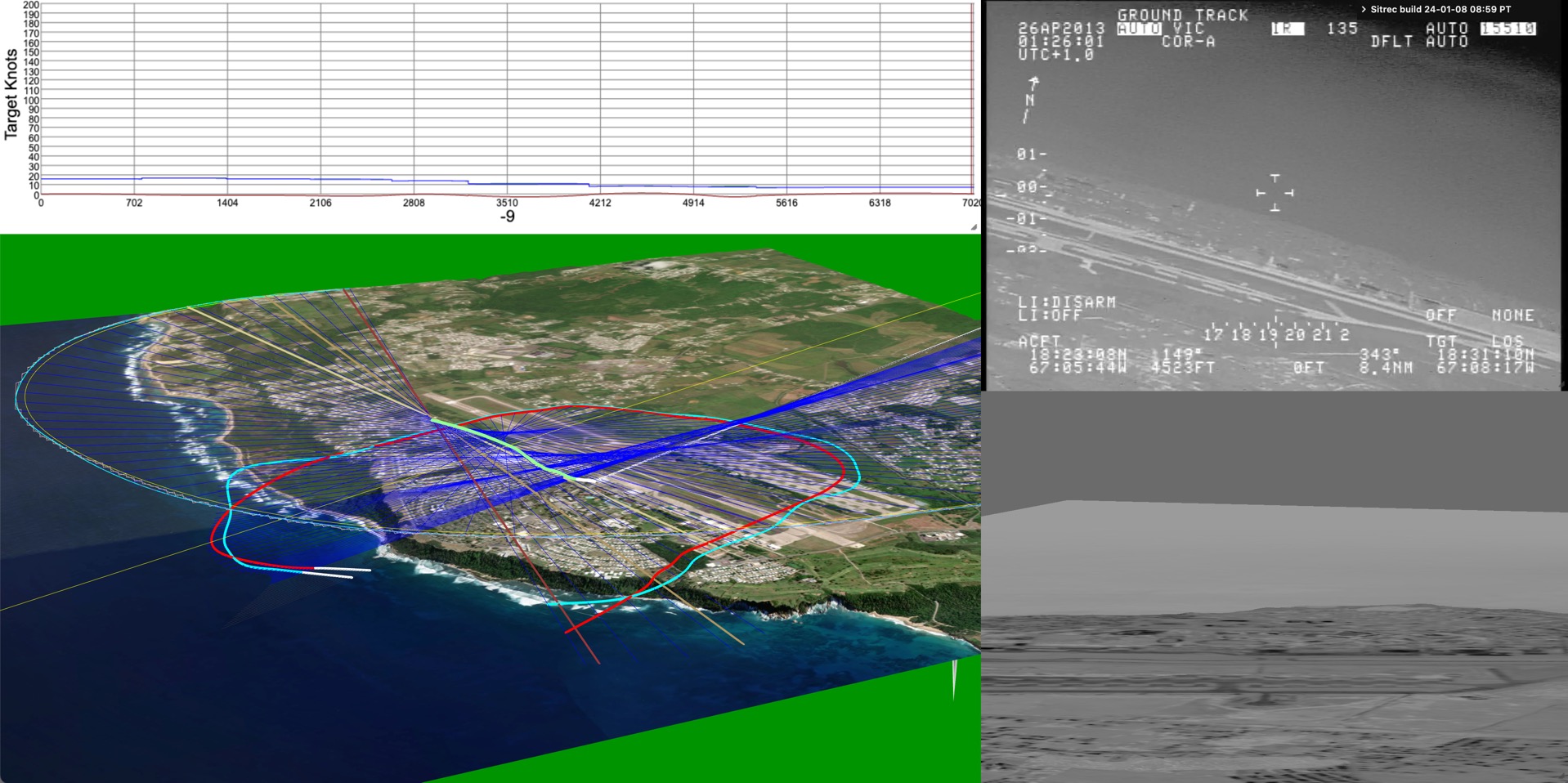Click the elevation scale markers showing 01, 00, -01
This screenshot has height=783, width=1568.
tap(1028, 186)
